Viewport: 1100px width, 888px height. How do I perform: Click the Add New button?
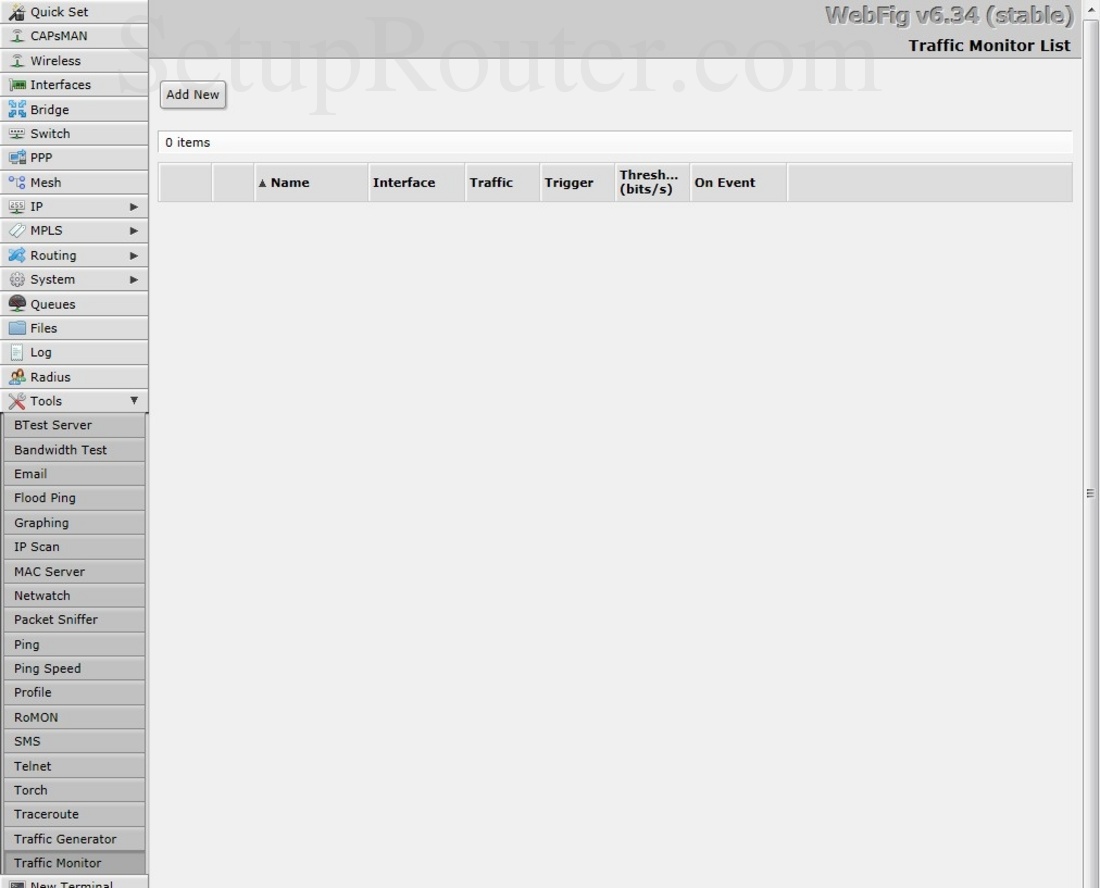pos(193,95)
